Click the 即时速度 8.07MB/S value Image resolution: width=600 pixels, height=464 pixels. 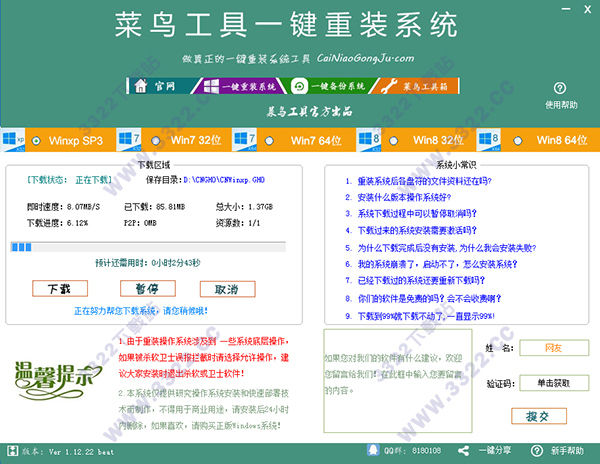[83, 207]
